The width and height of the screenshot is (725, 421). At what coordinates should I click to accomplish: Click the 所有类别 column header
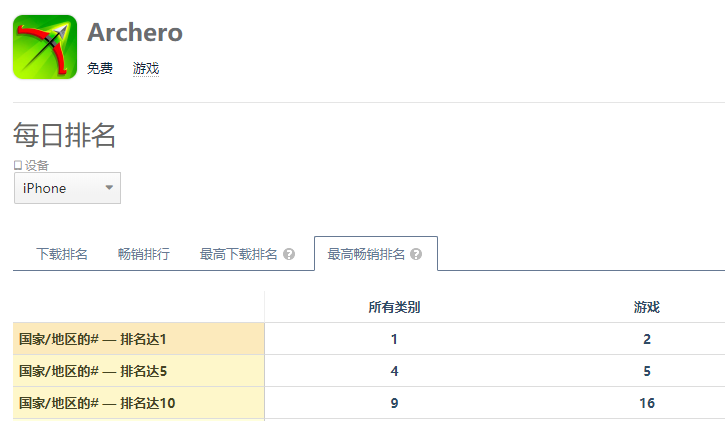pyautogui.click(x=394, y=307)
